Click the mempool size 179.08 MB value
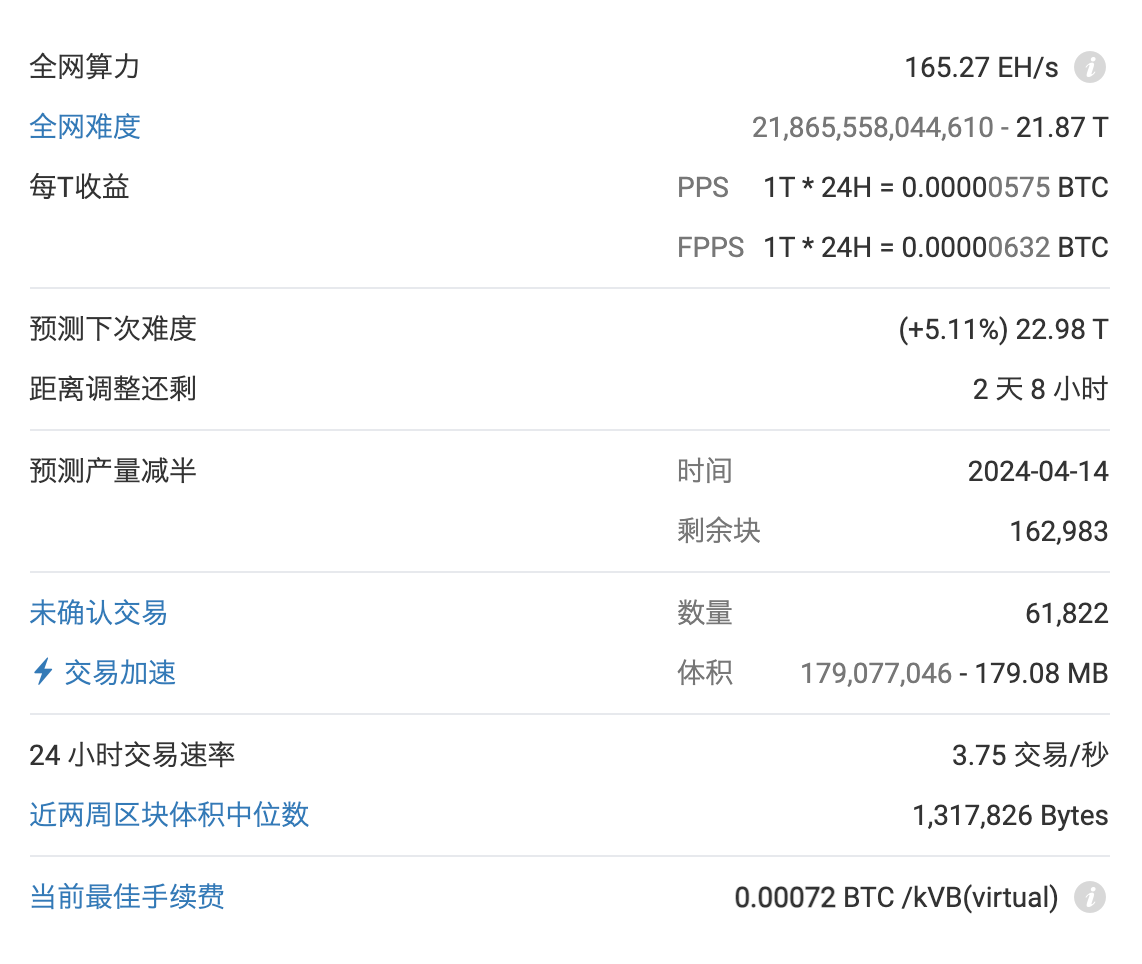Viewport: 1142px width, 964px height. pyautogui.click(x=1040, y=673)
